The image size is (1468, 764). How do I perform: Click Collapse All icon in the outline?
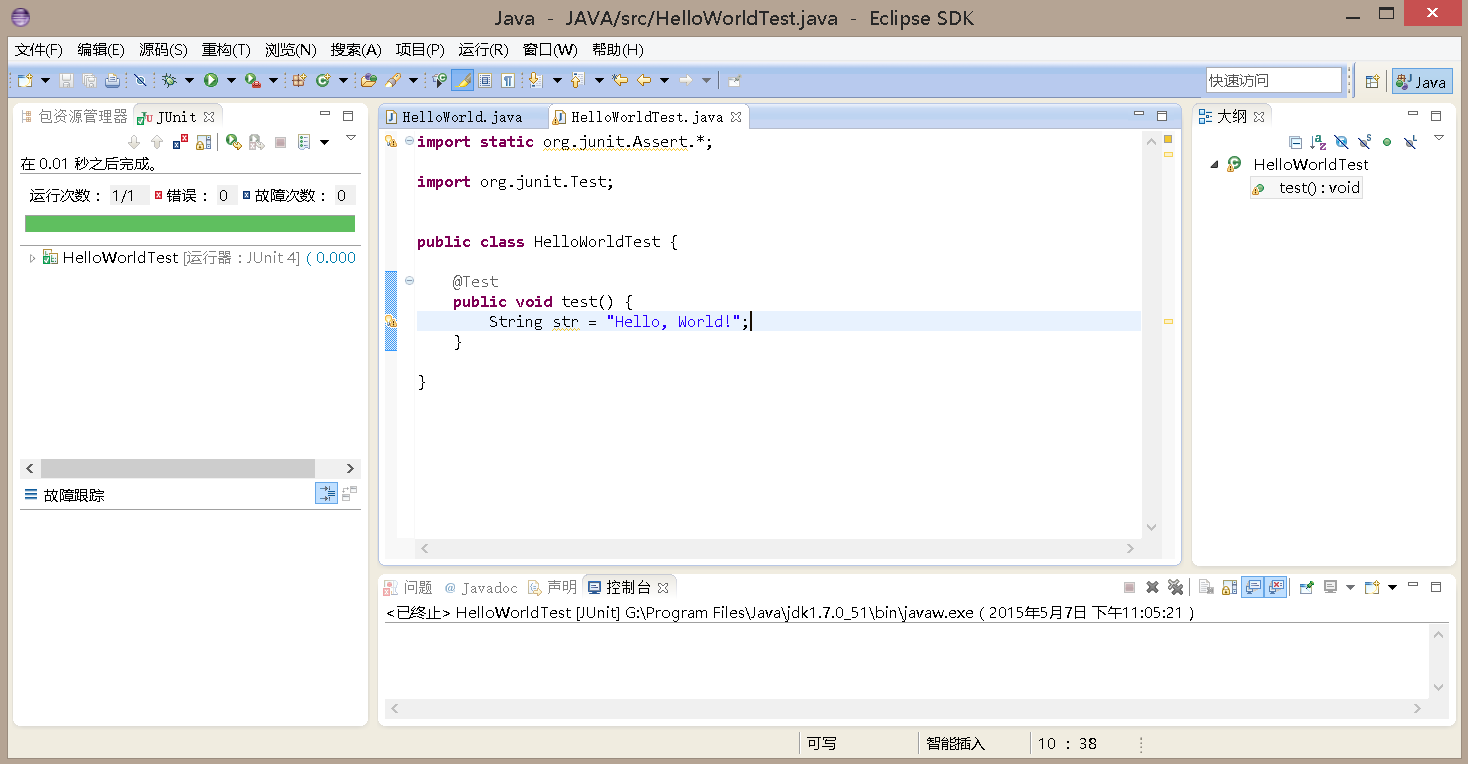[1296, 142]
